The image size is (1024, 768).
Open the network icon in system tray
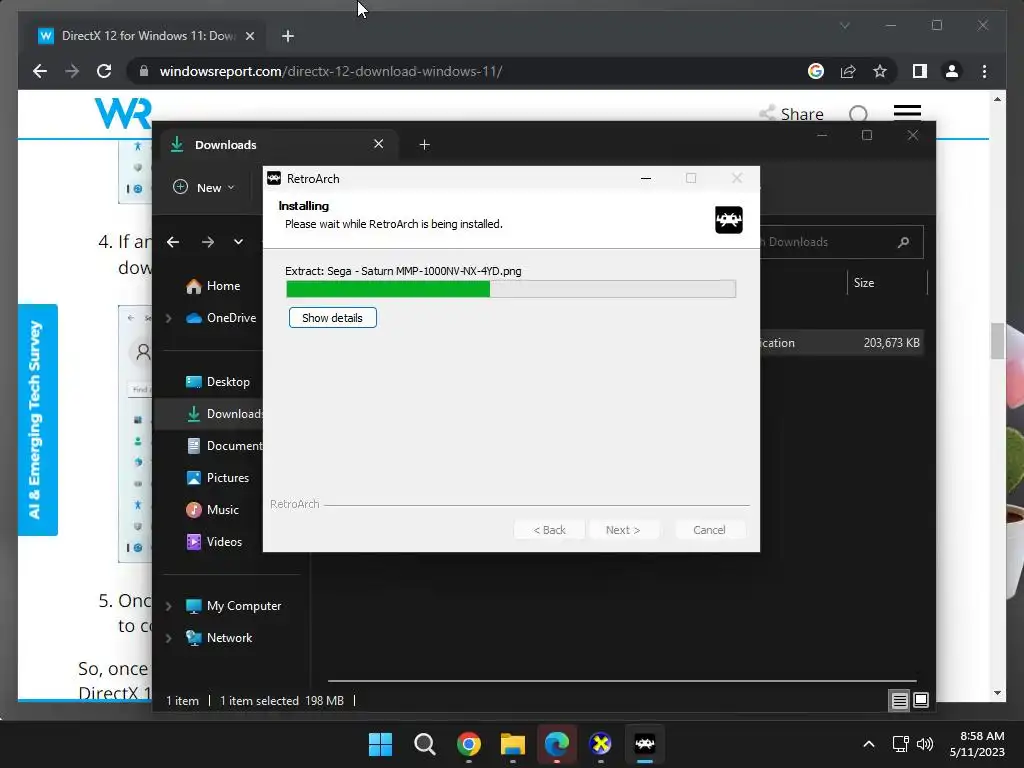point(901,744)
